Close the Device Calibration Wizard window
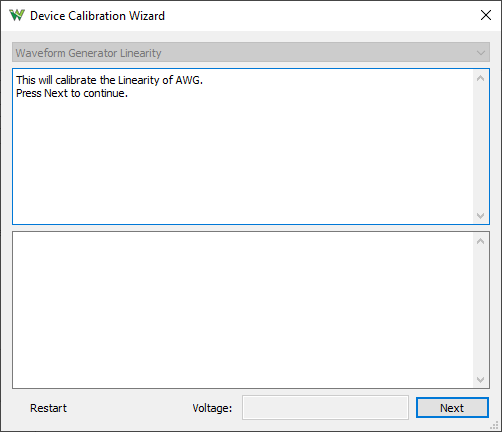This screenshot has height=432, width=502. pyautogui.click(x=486, y=15)
